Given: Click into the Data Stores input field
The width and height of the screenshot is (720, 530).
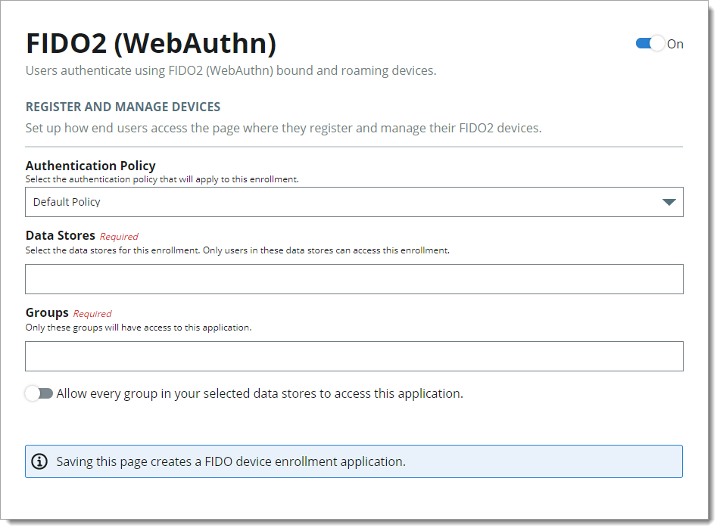Looking at the screenshot, I should (354, 279).
